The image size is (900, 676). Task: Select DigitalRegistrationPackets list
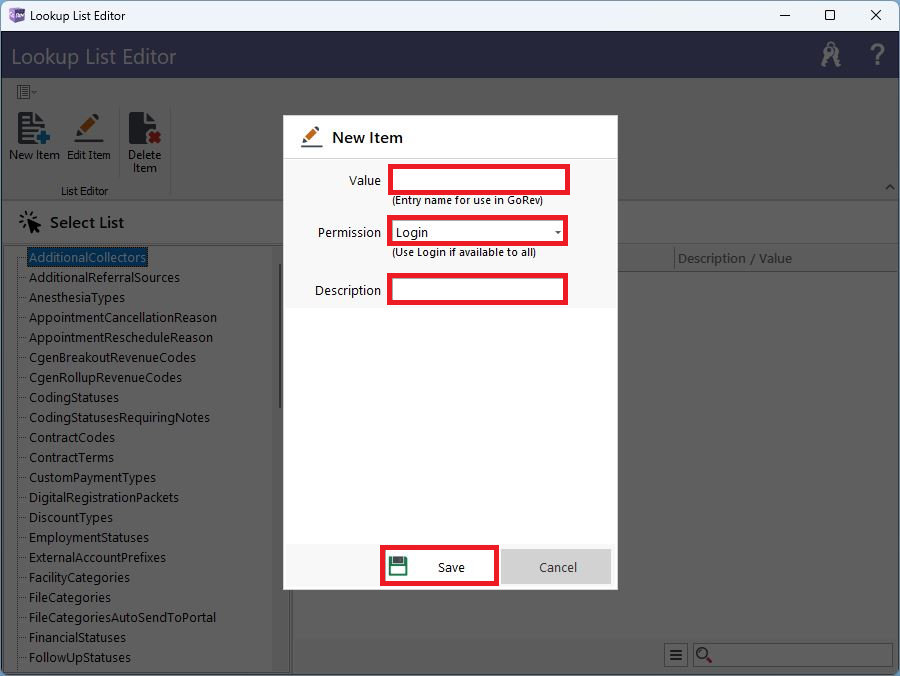click(104, 498)
